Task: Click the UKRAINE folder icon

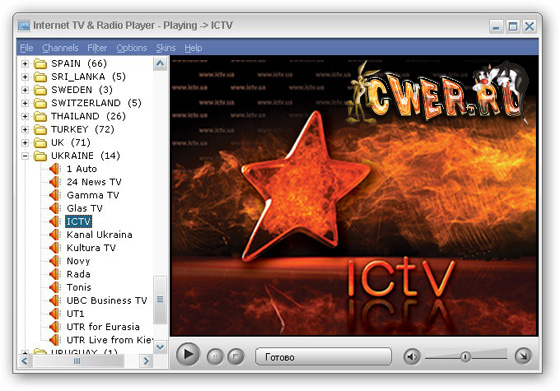Action: [40, 156]
